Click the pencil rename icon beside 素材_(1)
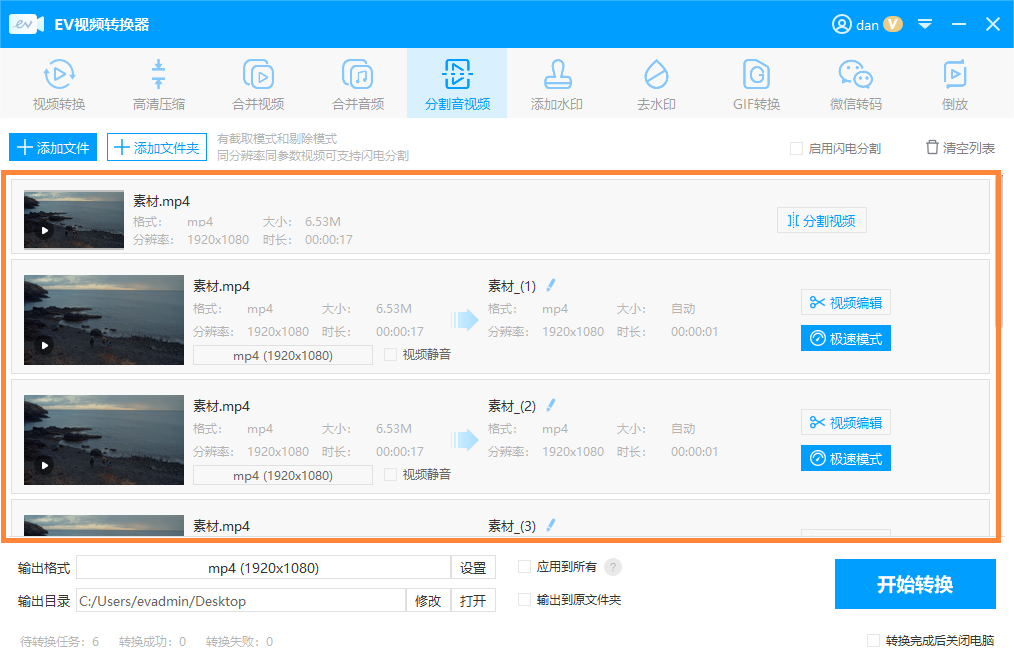1014x660 pixels. pyautogui.click(x=551, y=285)
